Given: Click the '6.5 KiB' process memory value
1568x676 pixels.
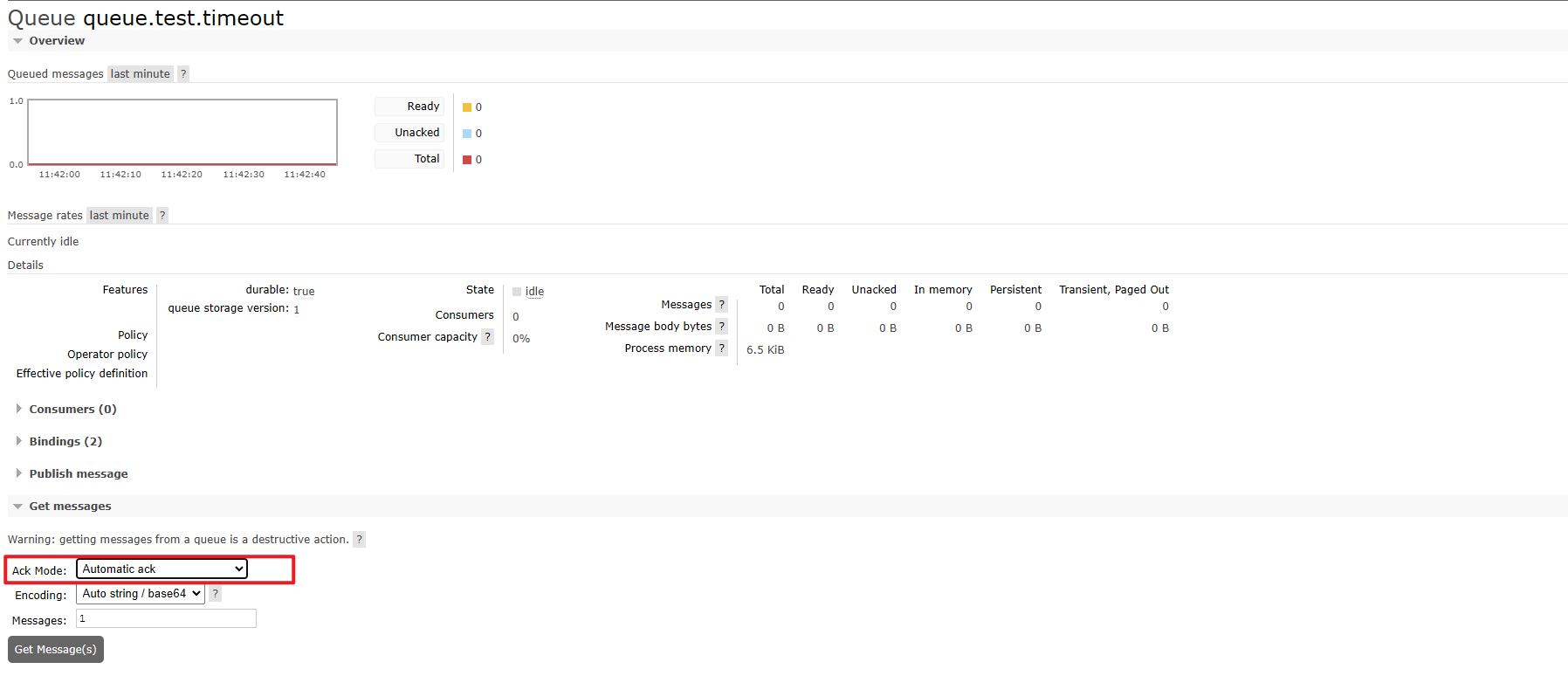Looking at the screenshot, I should coord(766,350).
